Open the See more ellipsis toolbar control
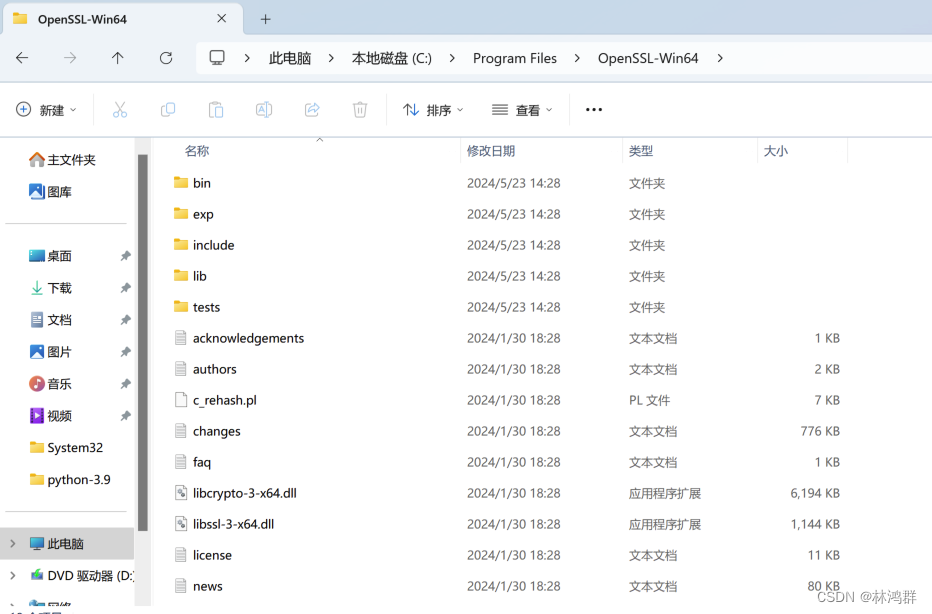 (x=593, y=109)
